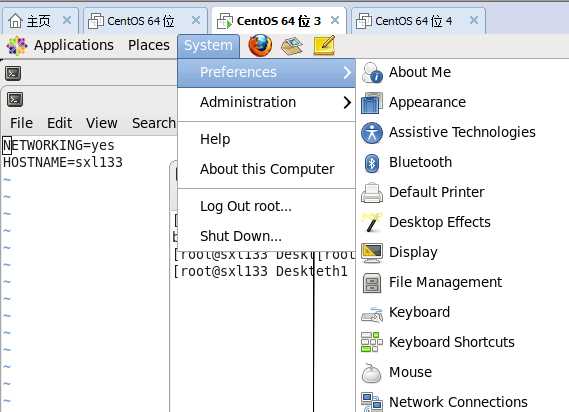
Task: Select Shut Down from System menu
Action: click(241, 236)
